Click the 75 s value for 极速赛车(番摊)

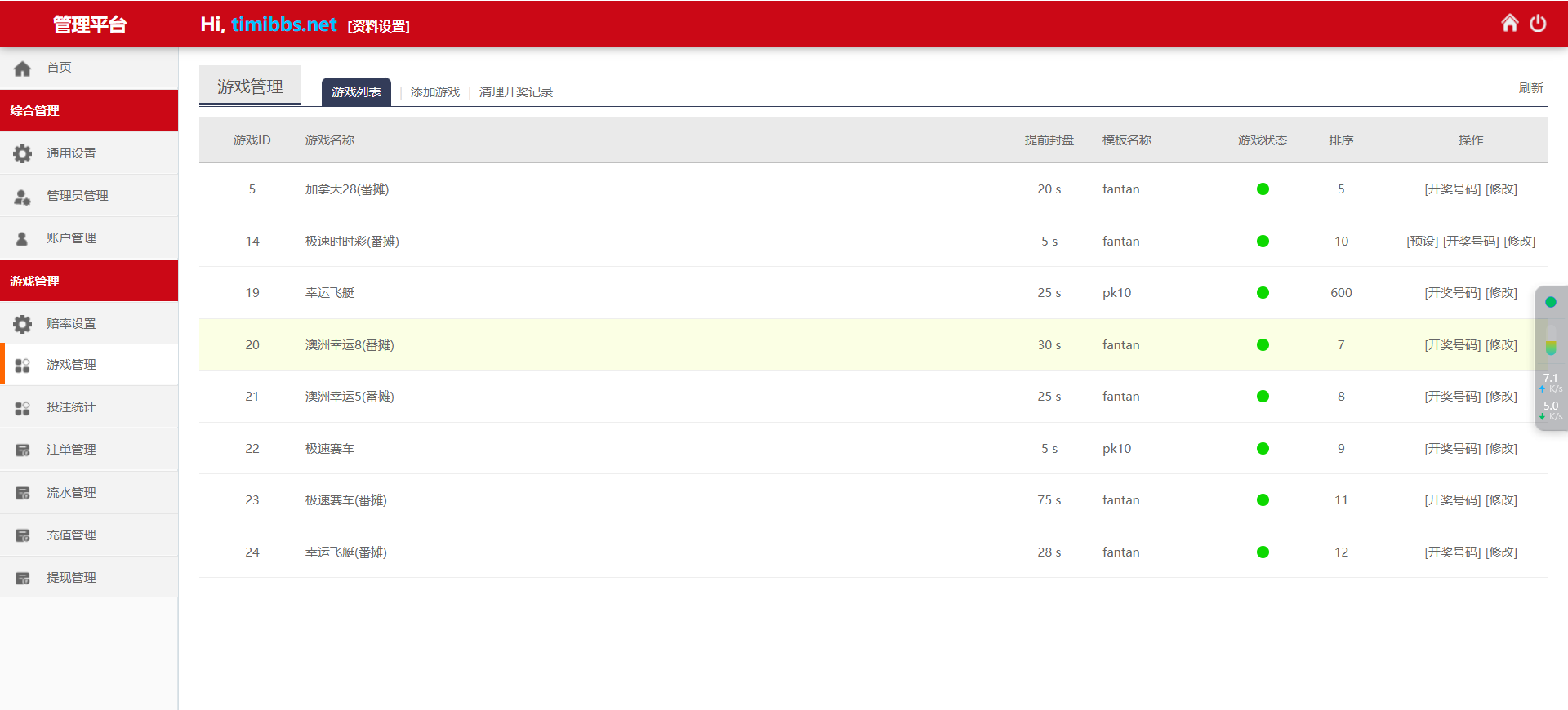1049,500
